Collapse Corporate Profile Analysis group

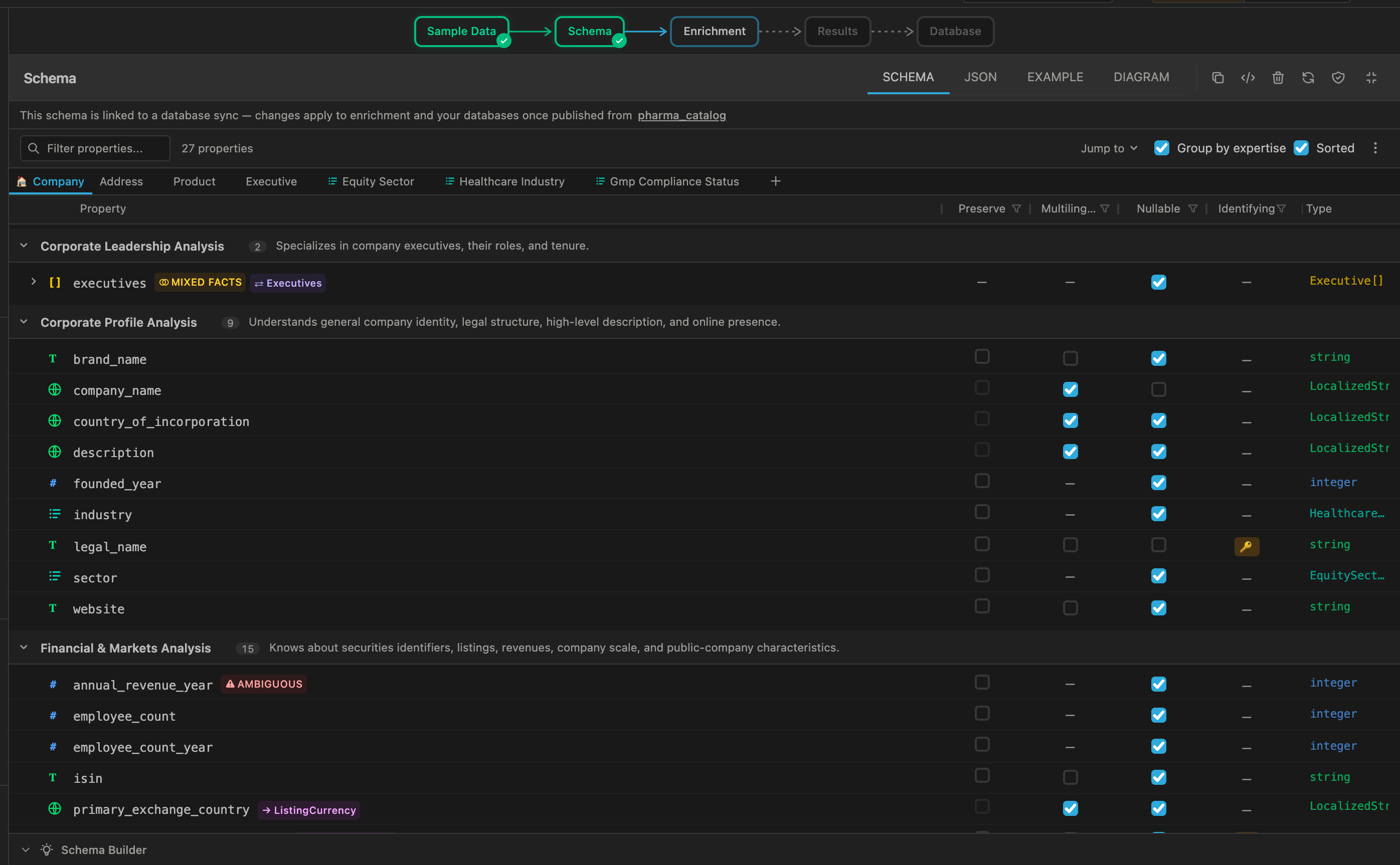click(24, 322)
